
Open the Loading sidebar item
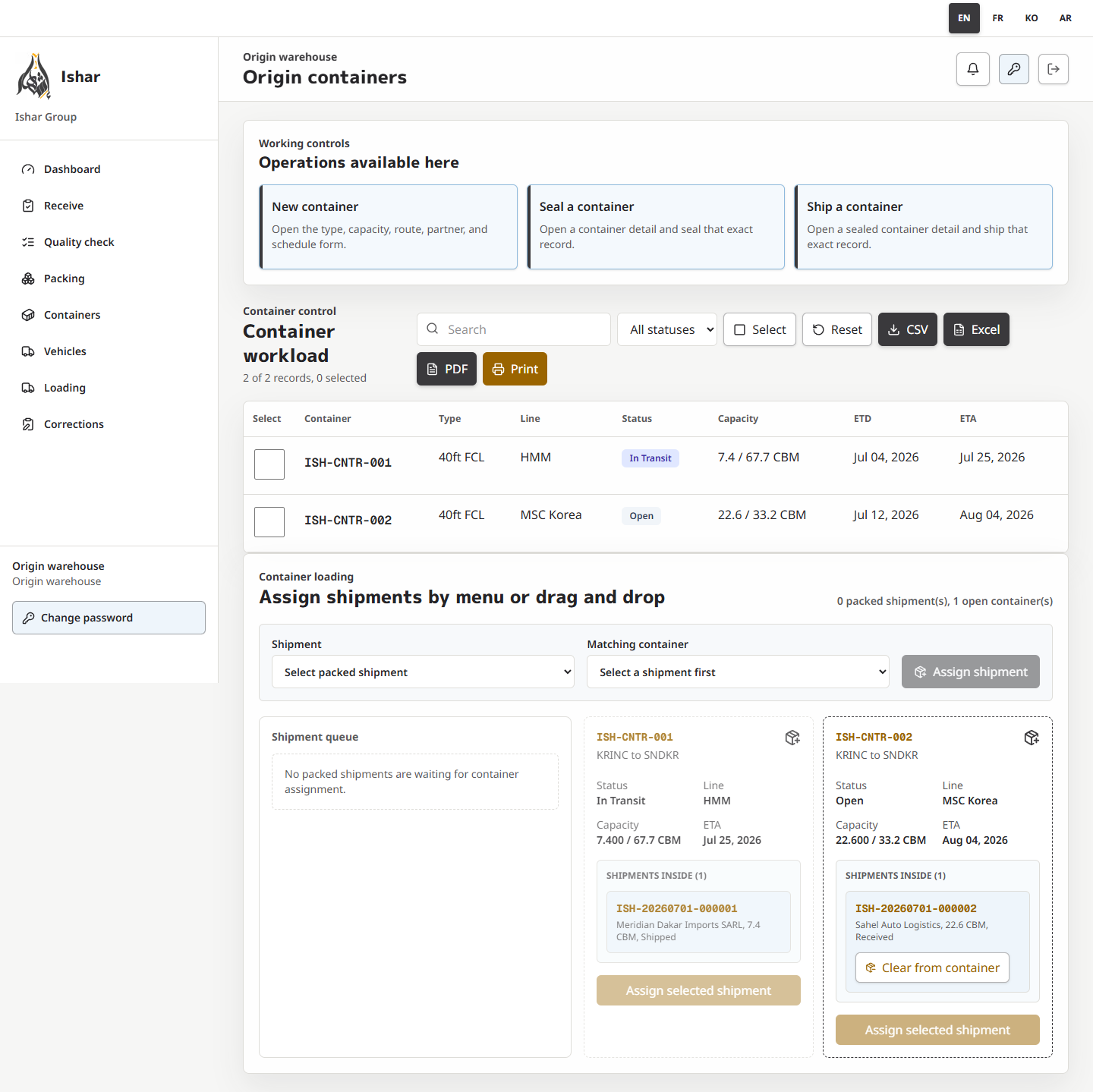(x=65, y=388)
